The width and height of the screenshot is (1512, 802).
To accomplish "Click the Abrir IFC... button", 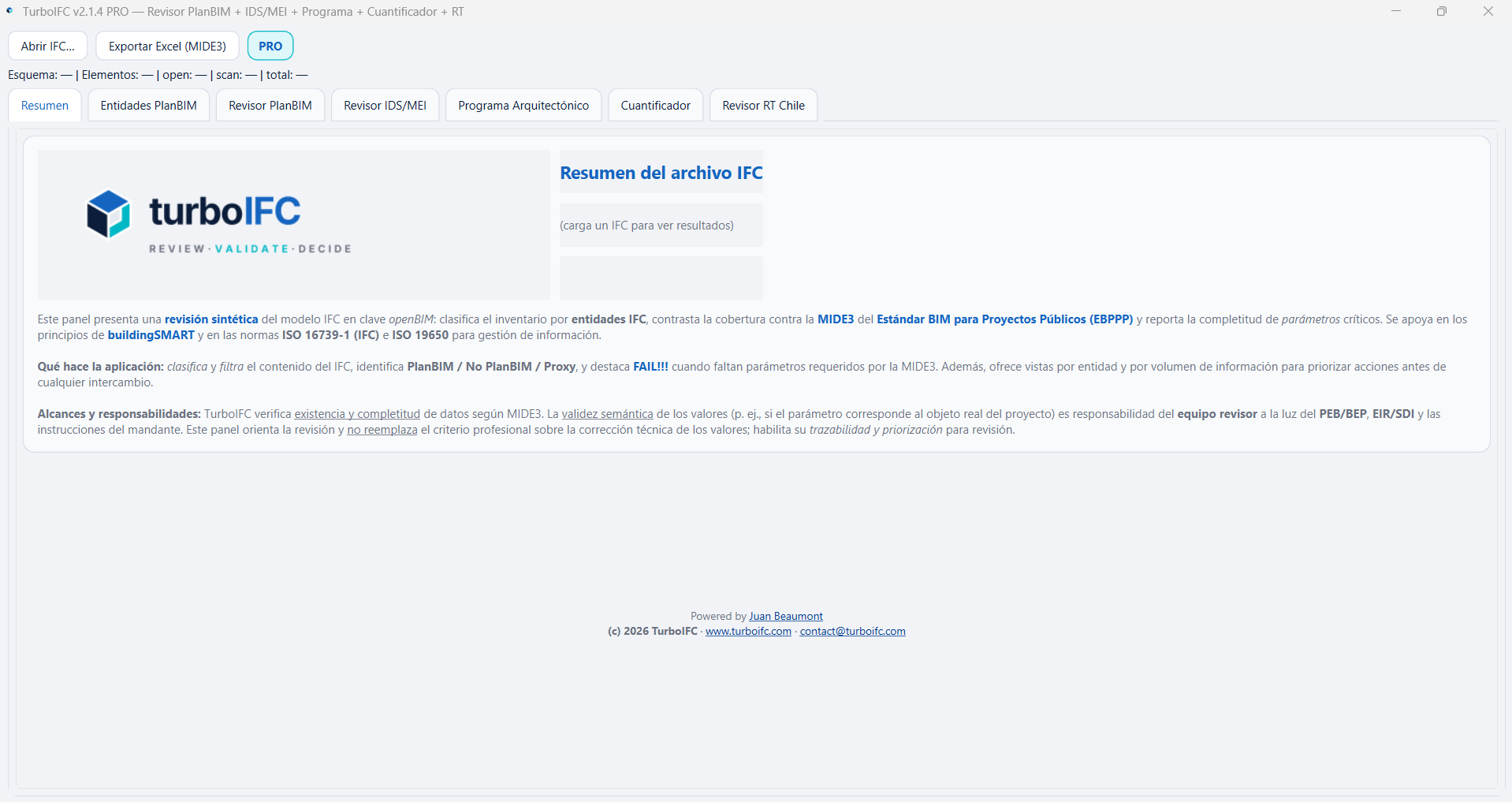I will coord(48,46).
